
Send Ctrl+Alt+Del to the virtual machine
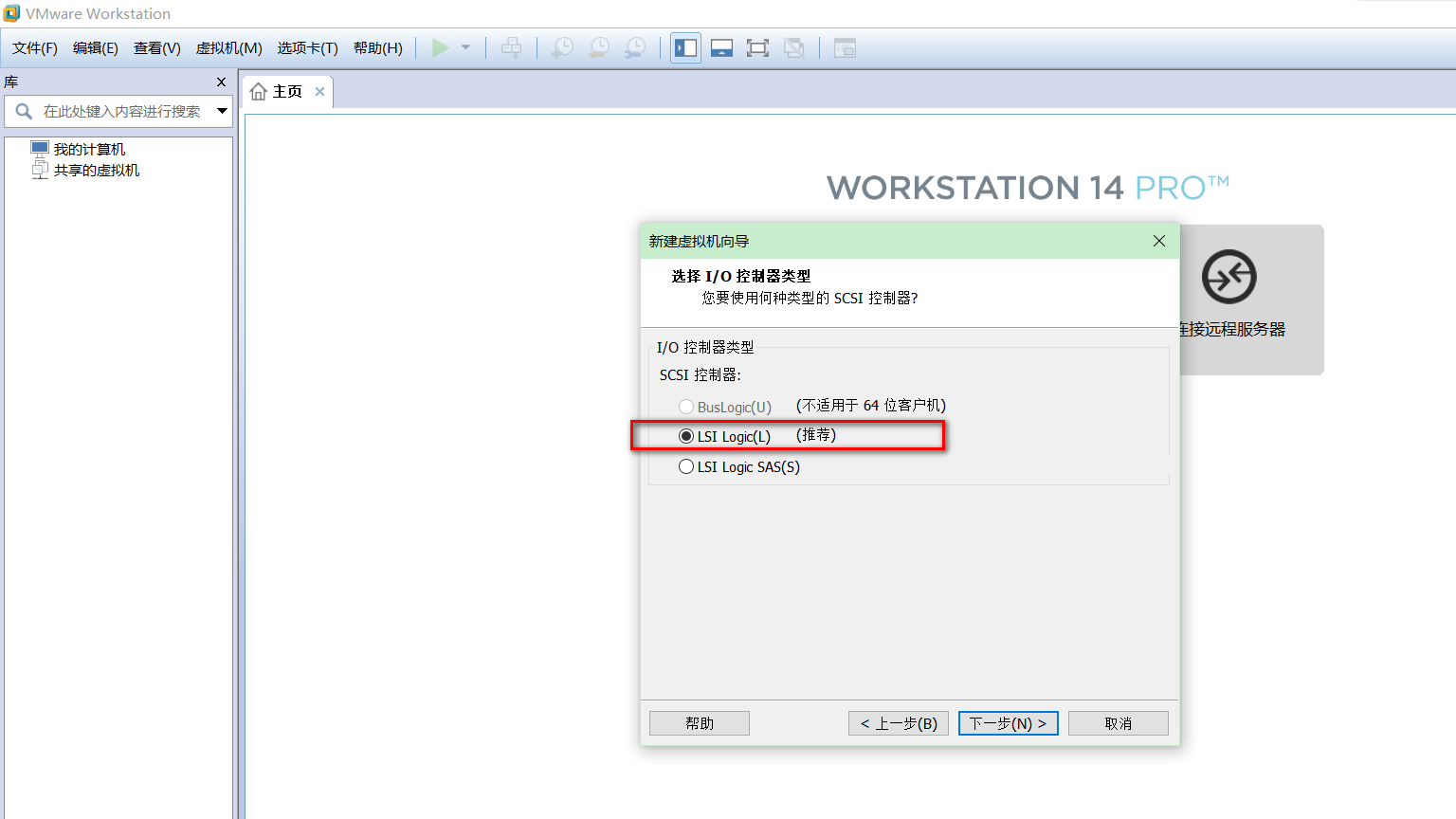pos(511,47)
